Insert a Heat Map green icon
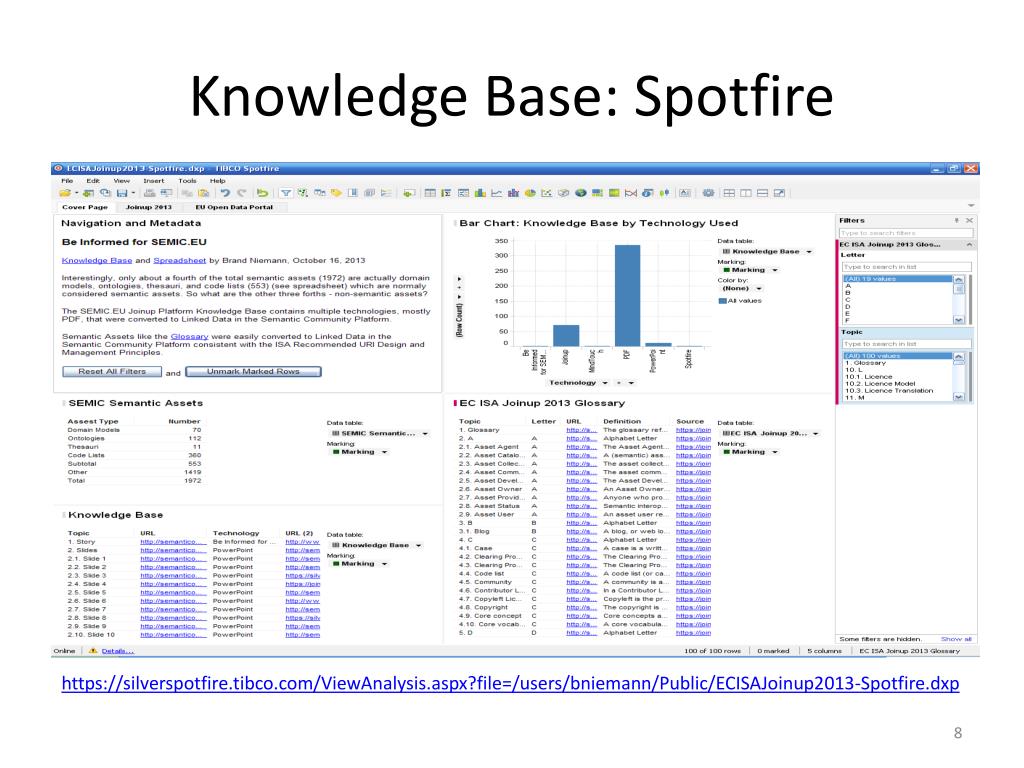This screenshot has width=1024, height=768. [614, 193]
